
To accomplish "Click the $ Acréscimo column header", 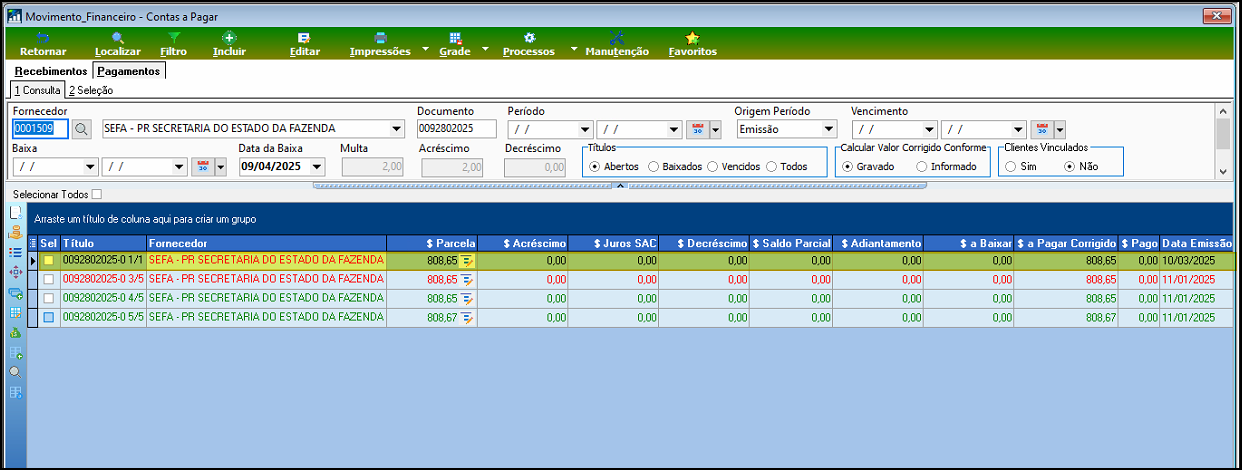I will click(523, 243).
